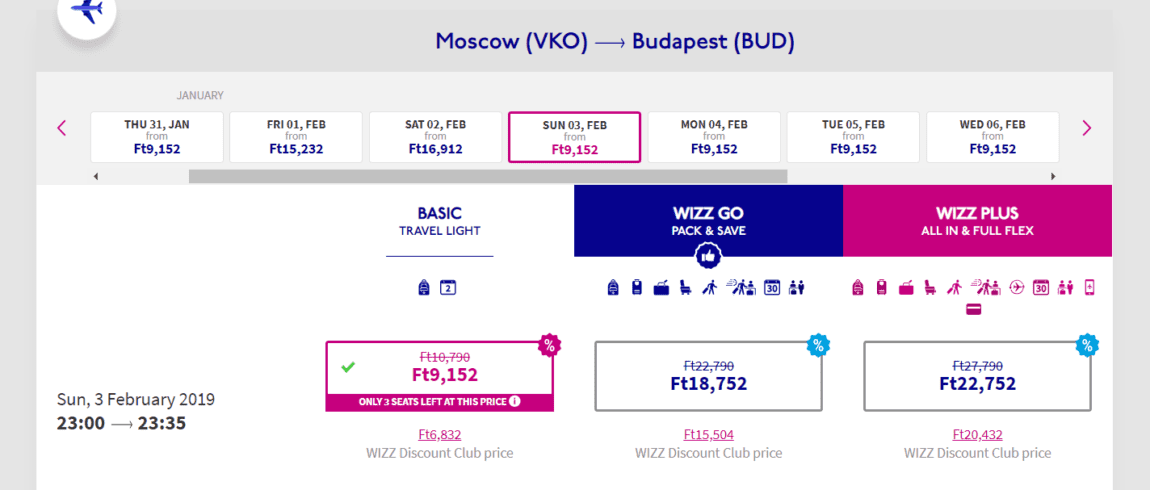Image resolution: width=1150 pixels, height=490 pixels.
Task: Choose the FRI 01, FEB date tab
Action: [296, 137]
